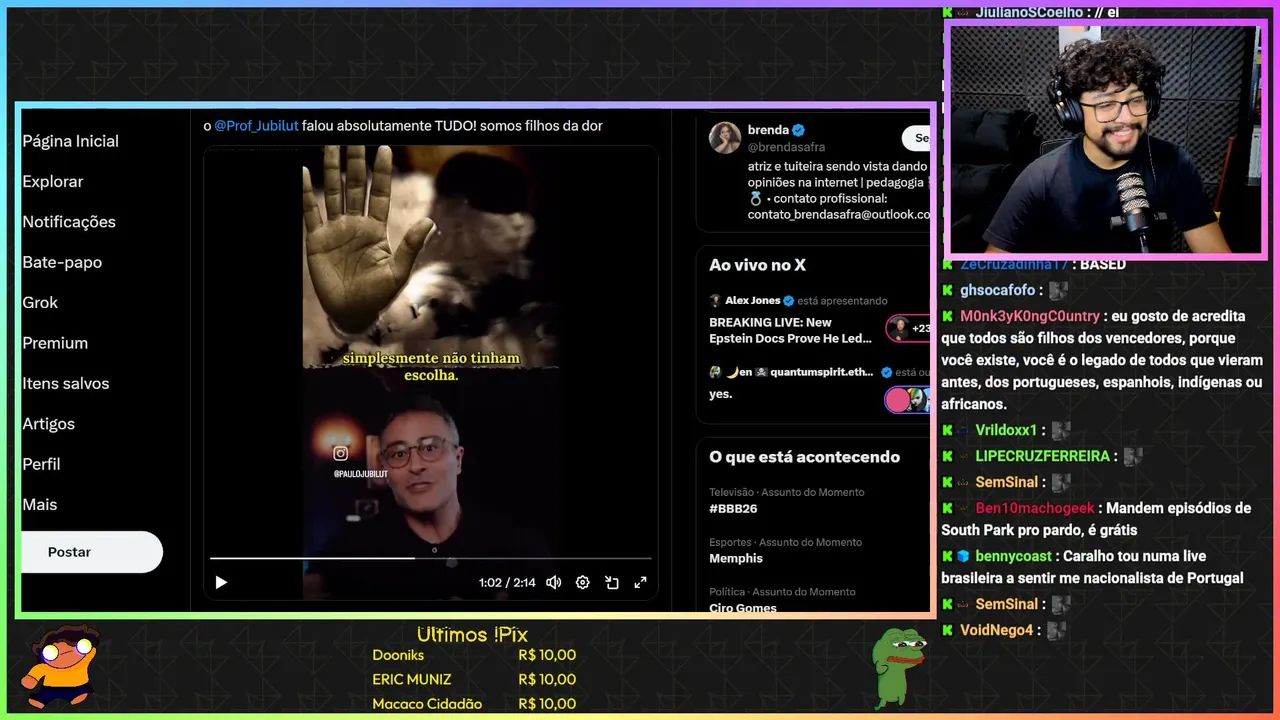The image size is (1280, 720).
Task: Open the +23 listeners avatar pill
Action: click(908, 328)
